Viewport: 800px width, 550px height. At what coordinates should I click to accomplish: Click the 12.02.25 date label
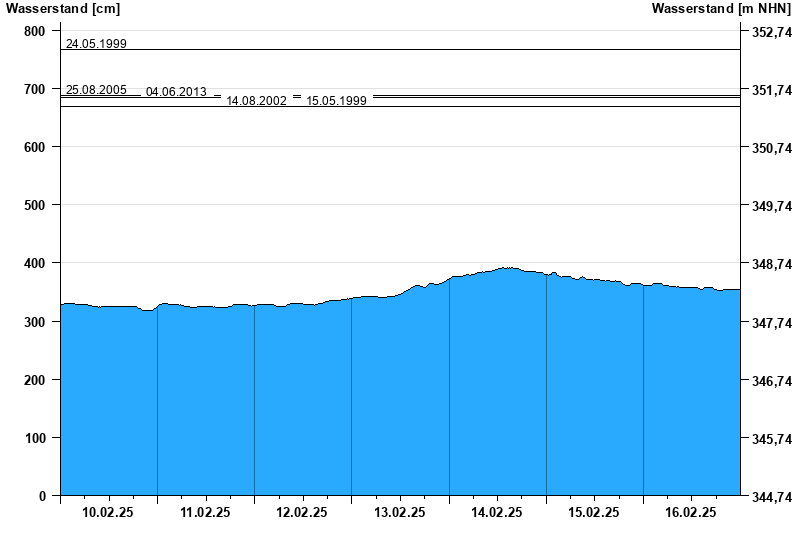point(302,512)
